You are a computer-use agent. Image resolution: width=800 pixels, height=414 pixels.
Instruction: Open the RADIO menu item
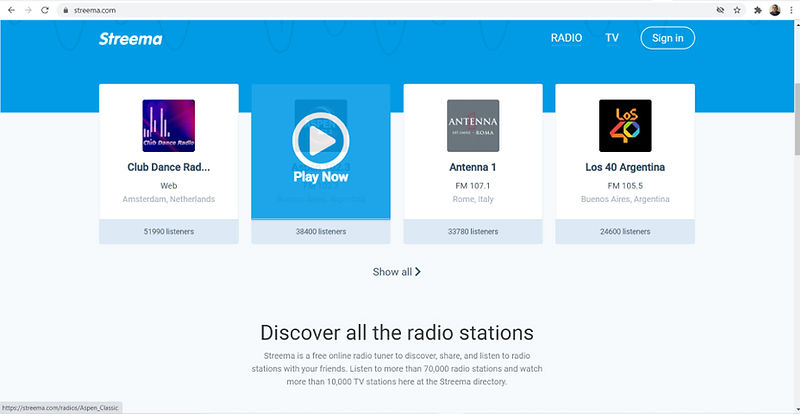(566, 38)
